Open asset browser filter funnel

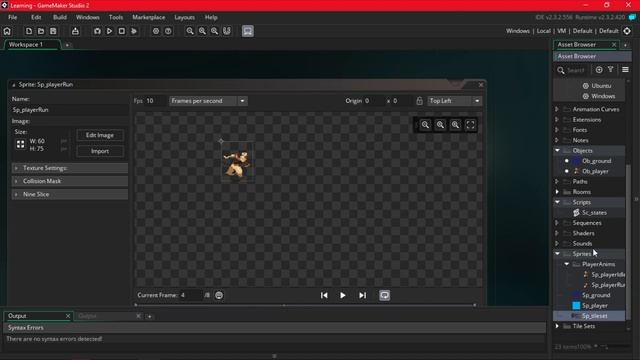pos(611,70)
